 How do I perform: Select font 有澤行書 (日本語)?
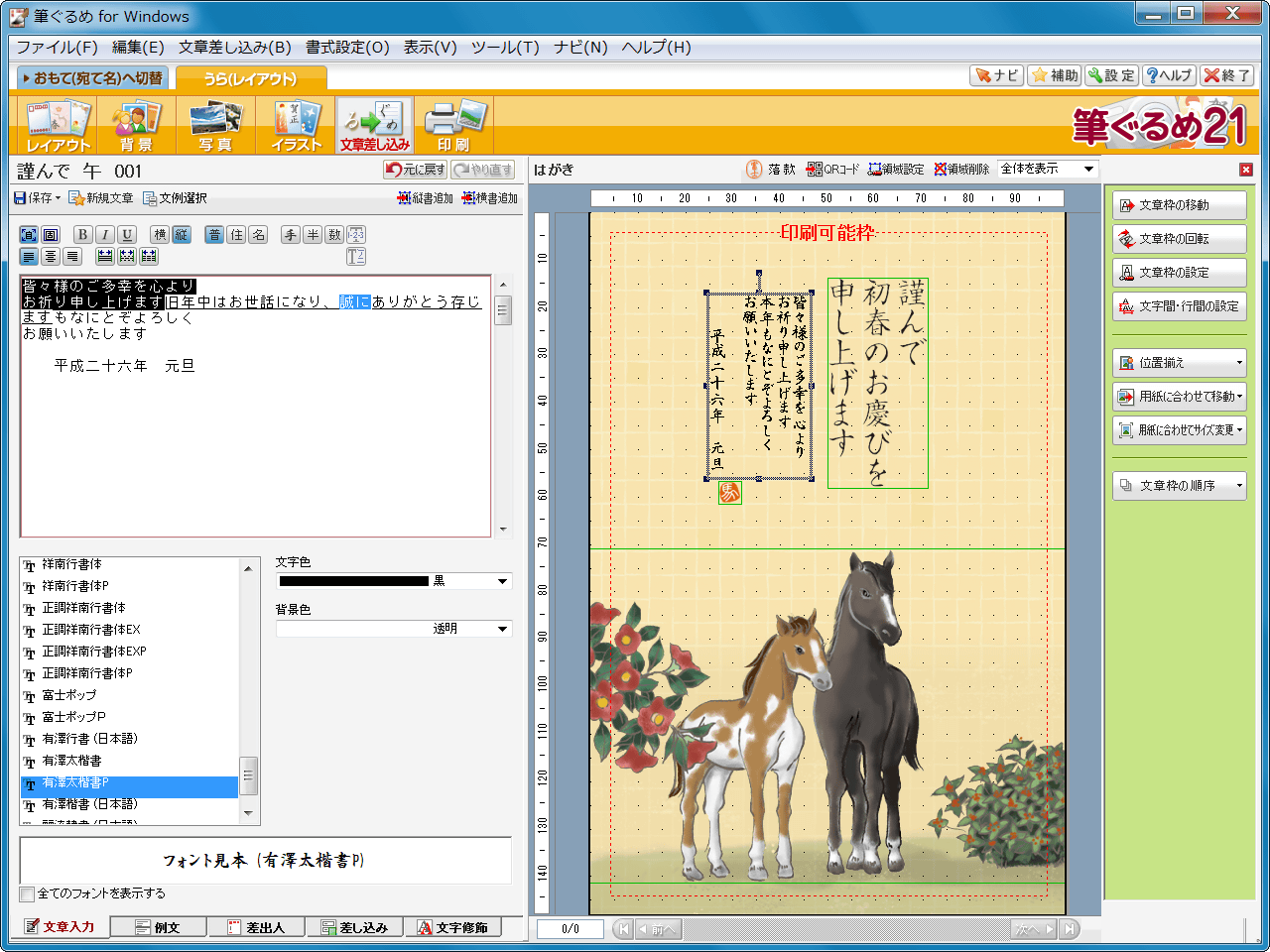129,739
